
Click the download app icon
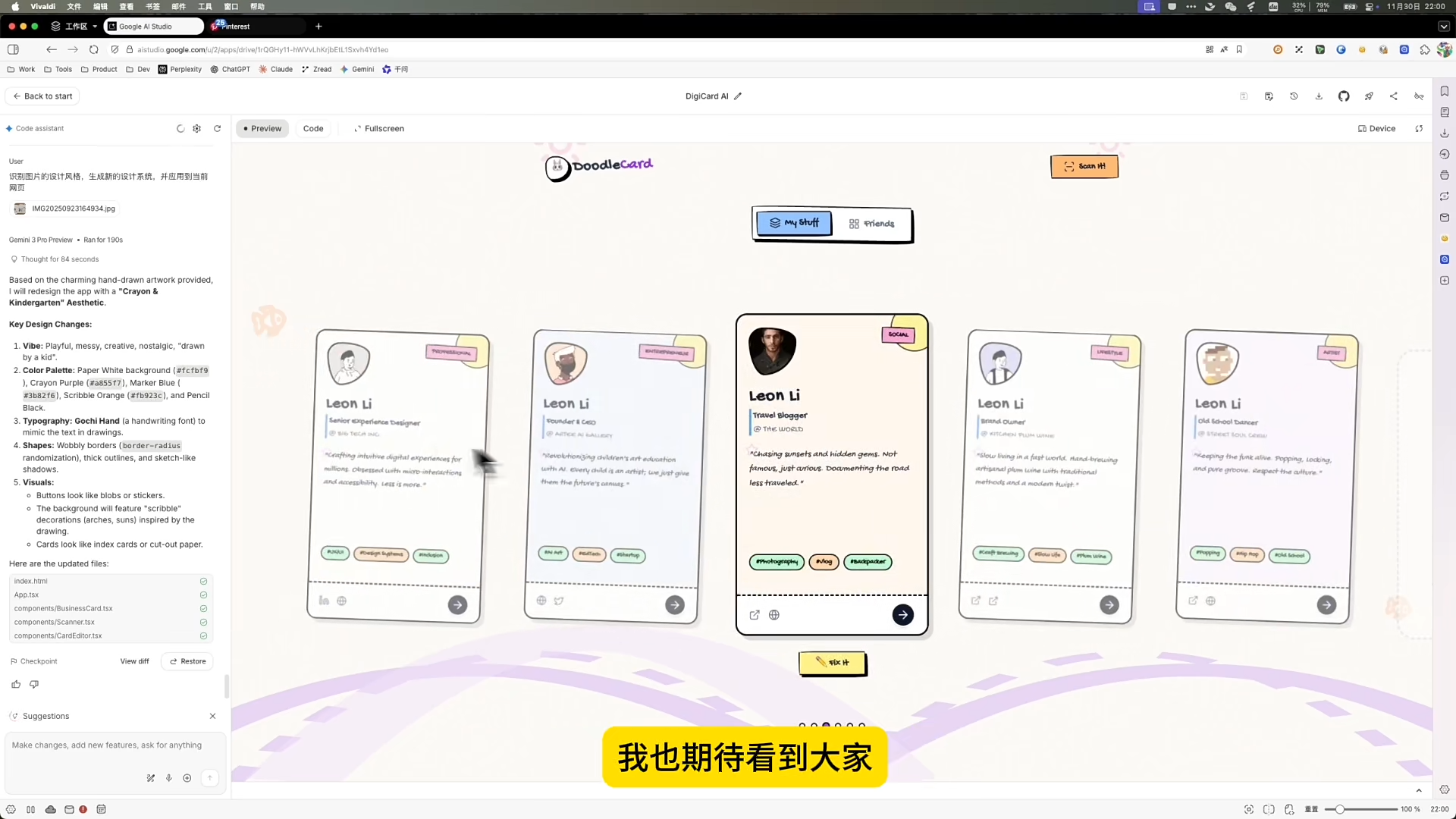pyautogui.click(x=1319, y=96)
